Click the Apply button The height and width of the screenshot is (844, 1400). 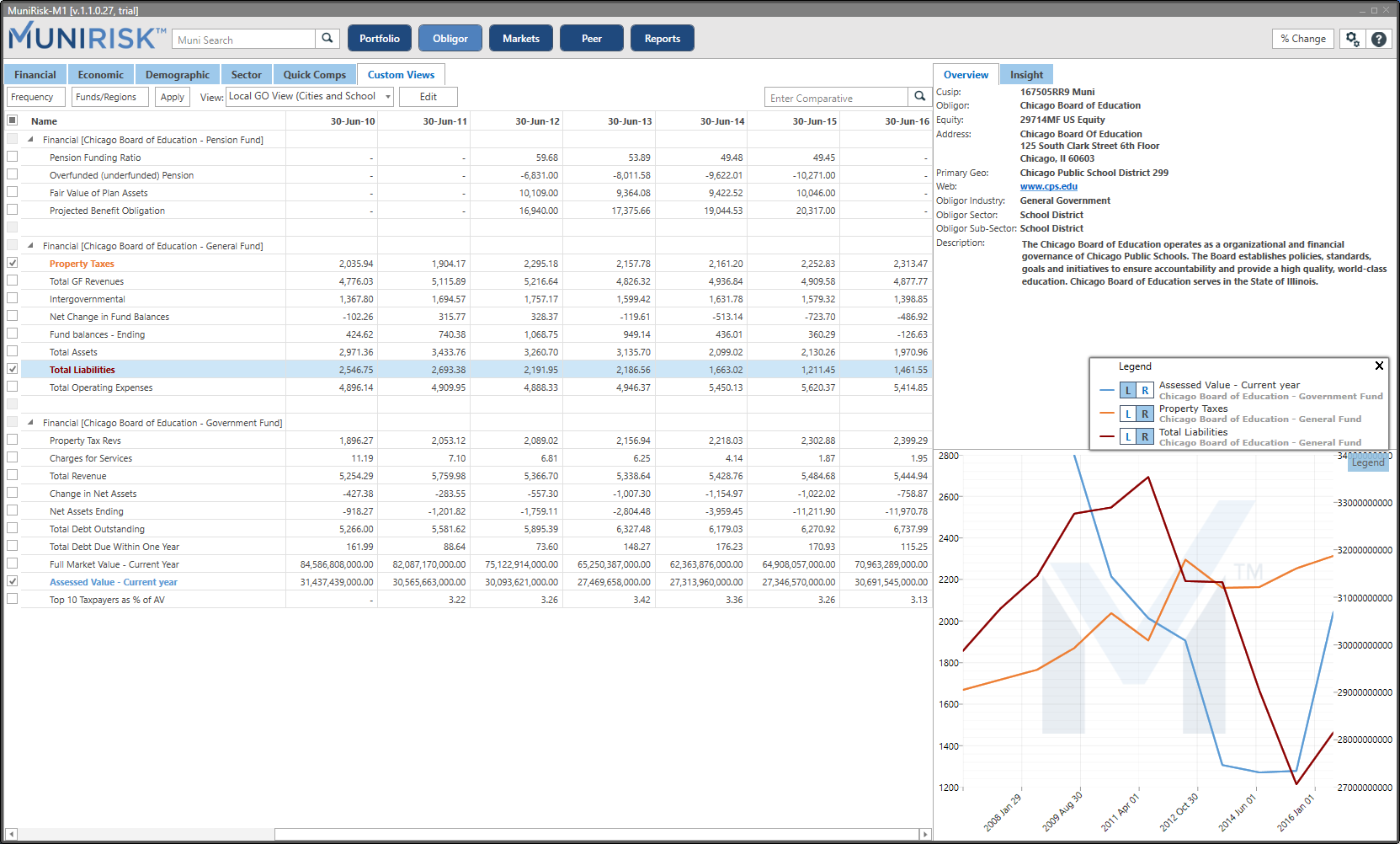point(173,97)
